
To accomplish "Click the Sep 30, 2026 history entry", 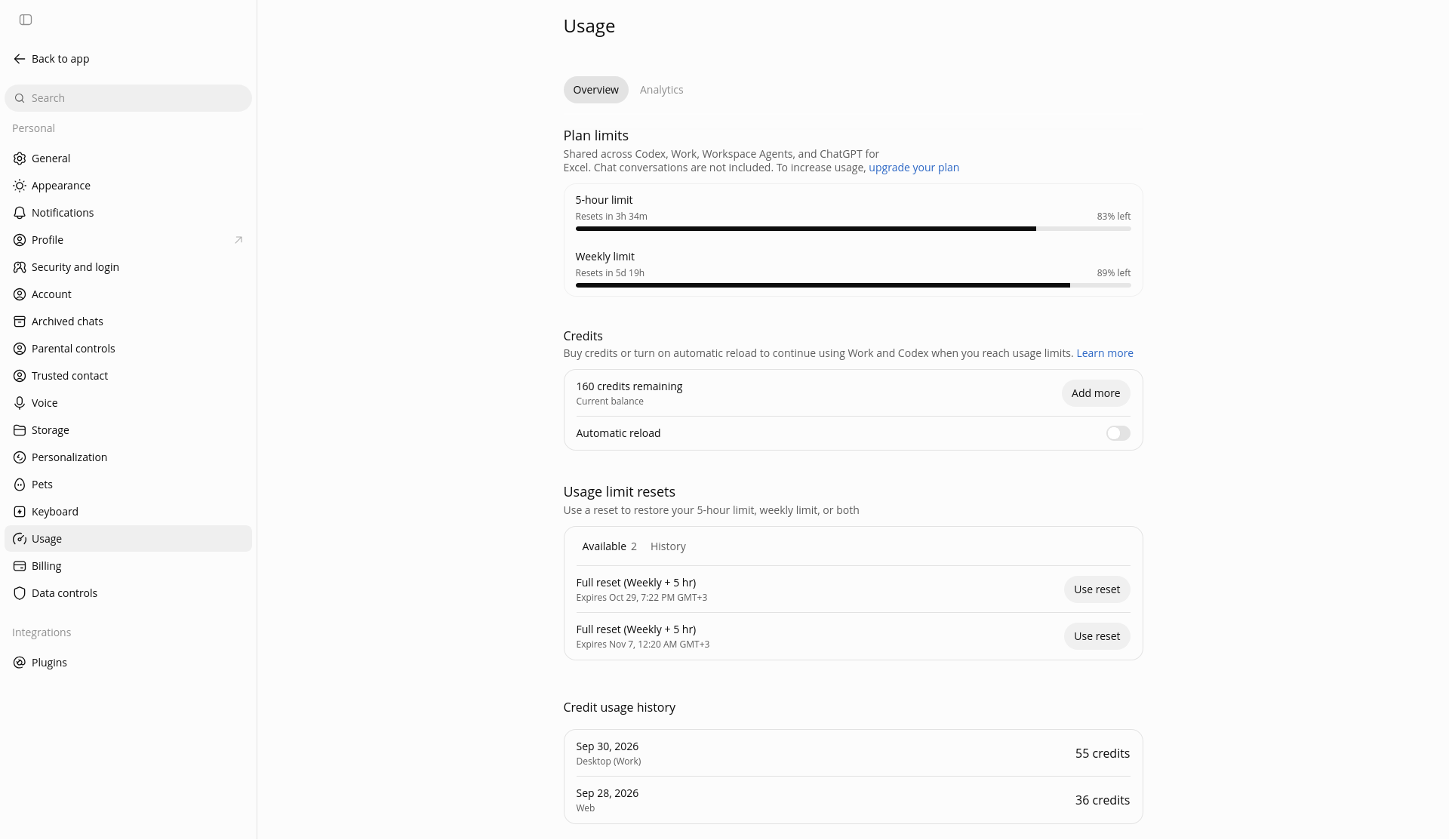I will click(853, 753).
